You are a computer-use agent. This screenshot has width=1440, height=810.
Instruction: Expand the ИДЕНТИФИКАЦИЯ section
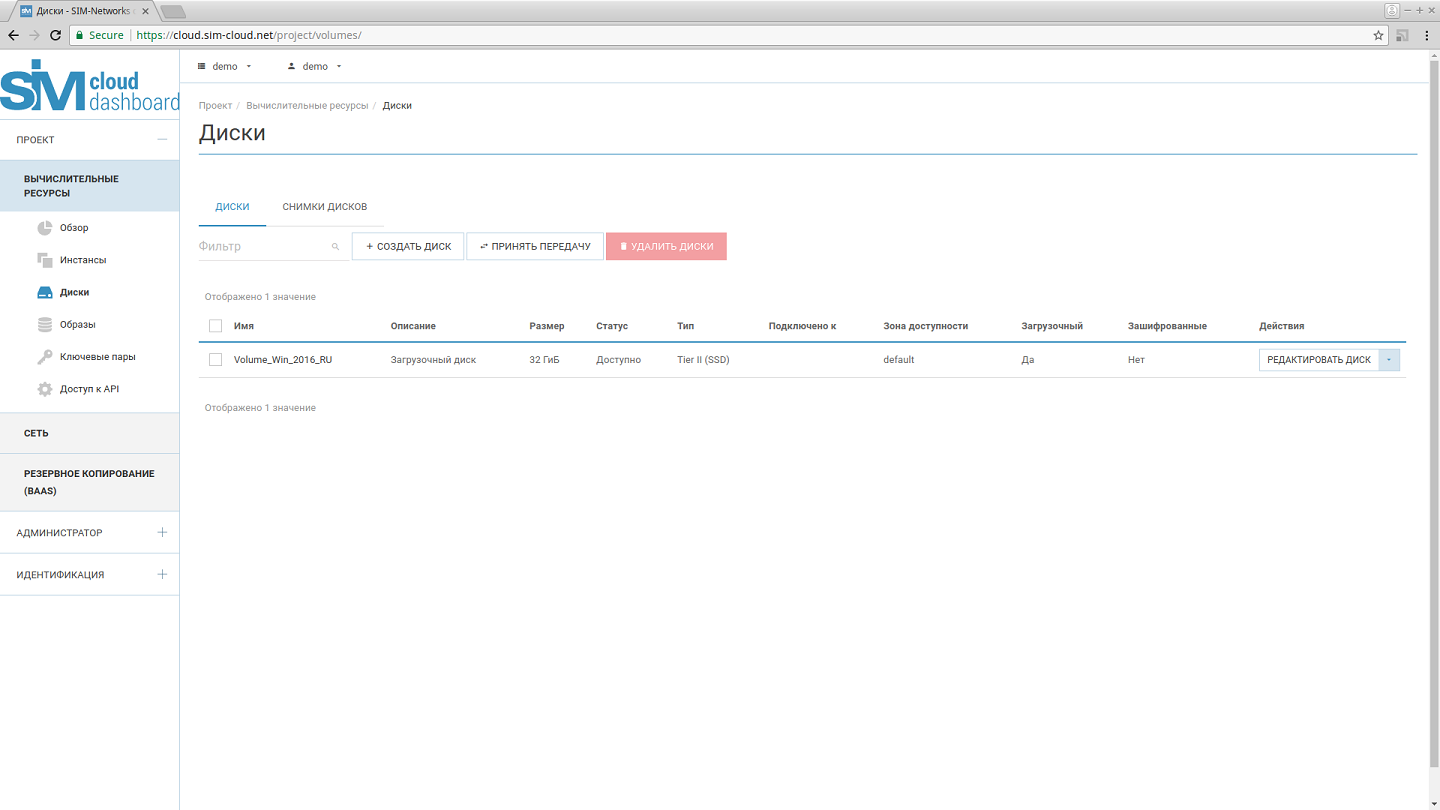click(x=162, y=575)
